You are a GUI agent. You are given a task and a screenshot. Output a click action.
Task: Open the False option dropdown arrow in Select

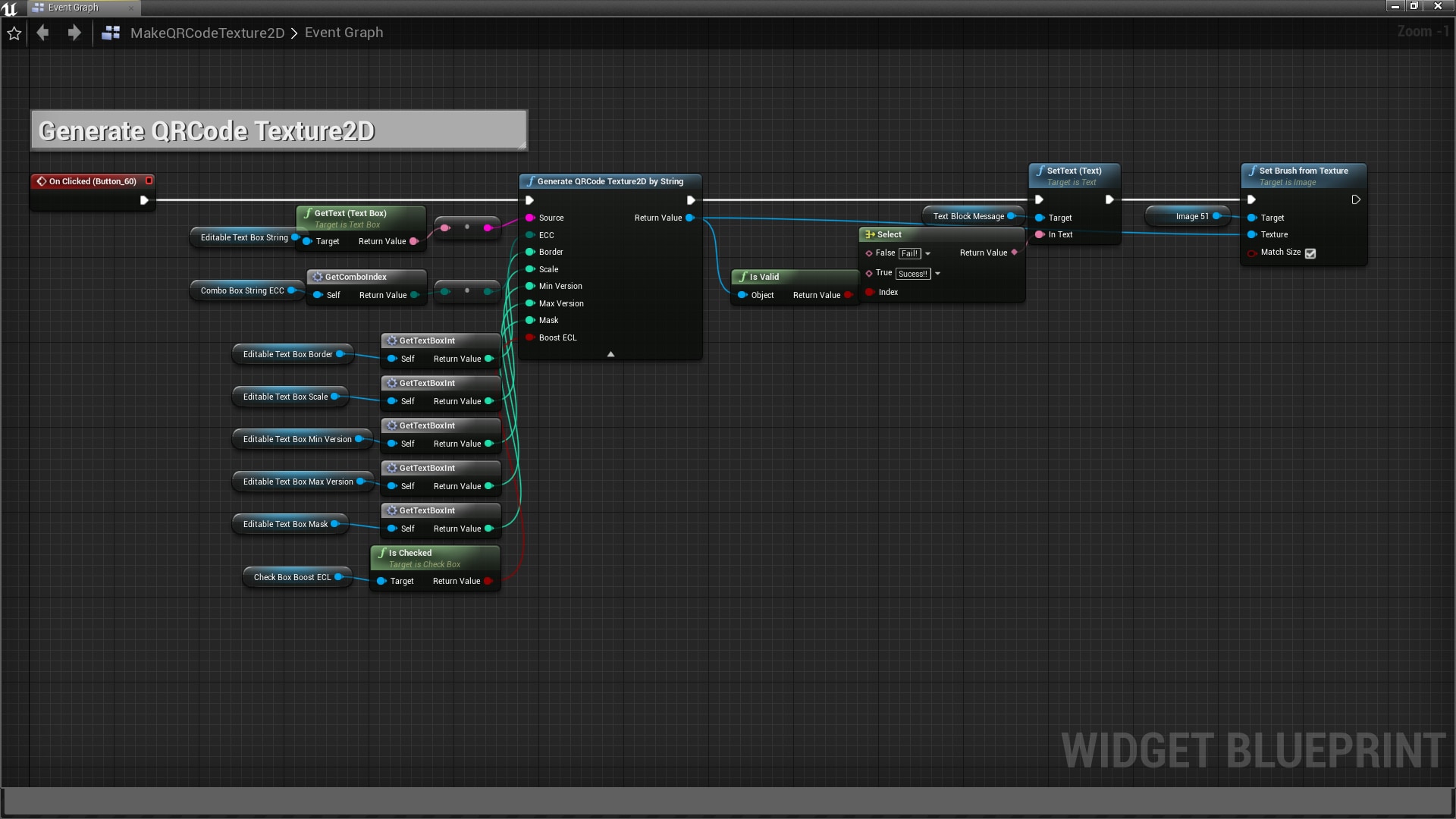click(927, 254)
